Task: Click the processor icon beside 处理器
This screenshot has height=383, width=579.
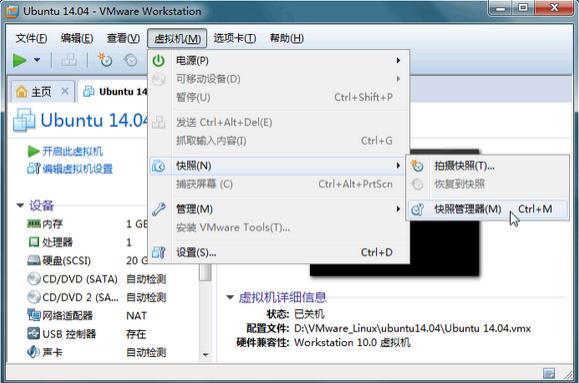Action: [34, 242]
